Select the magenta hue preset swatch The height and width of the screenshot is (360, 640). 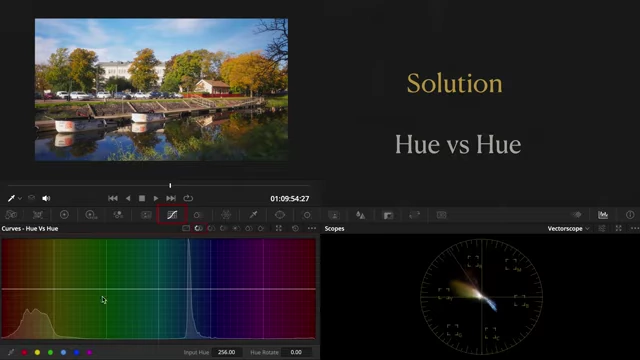click(90, 352)
